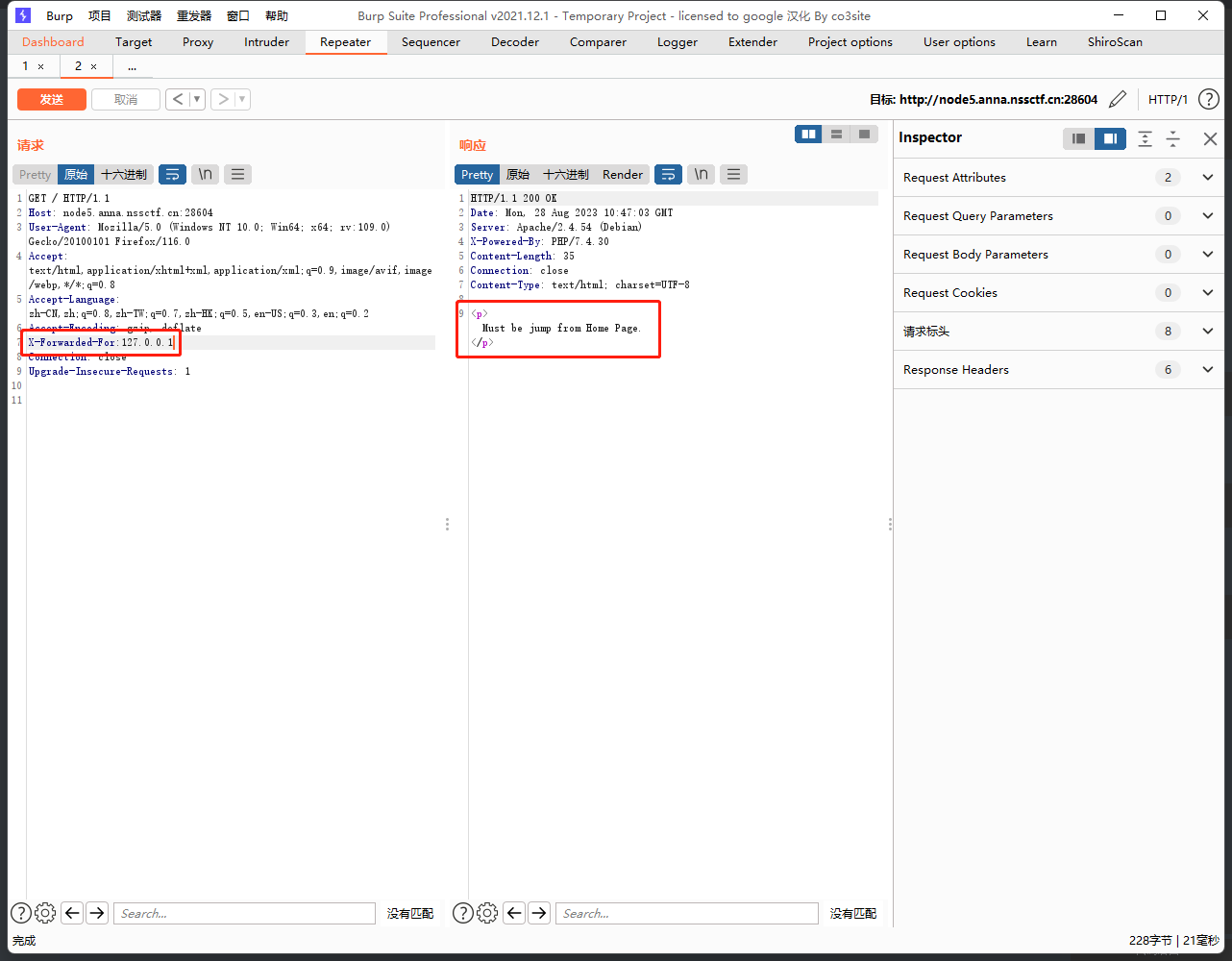Open the 项目 menu

click(x=100, y=15)
